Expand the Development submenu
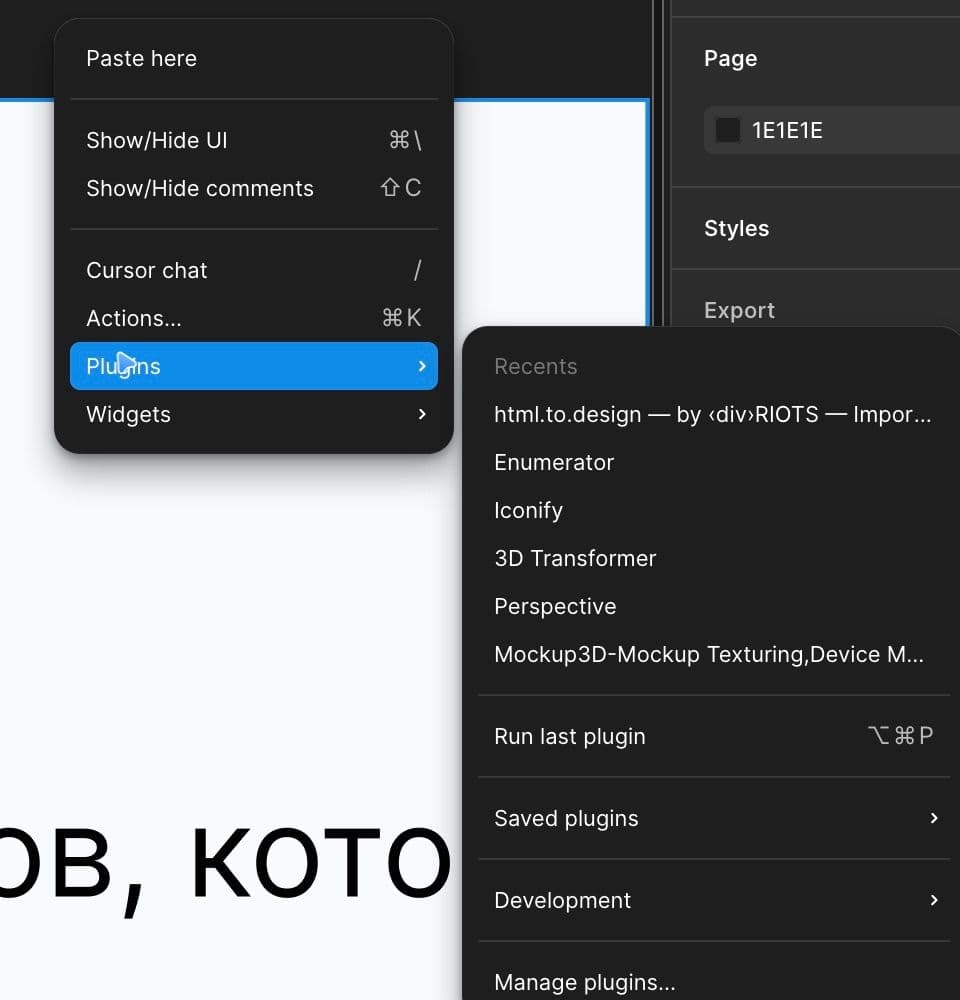Viewport: 960px width, 1000px height. pyautogui.click(x=713, y=901)
